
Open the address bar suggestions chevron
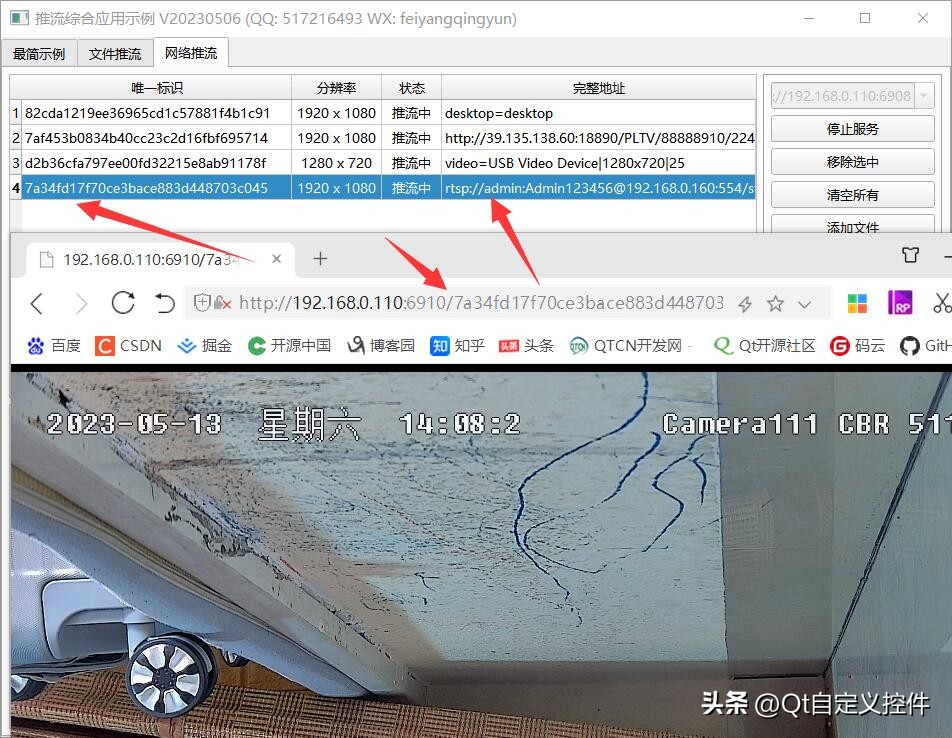[x=803, y=302]
